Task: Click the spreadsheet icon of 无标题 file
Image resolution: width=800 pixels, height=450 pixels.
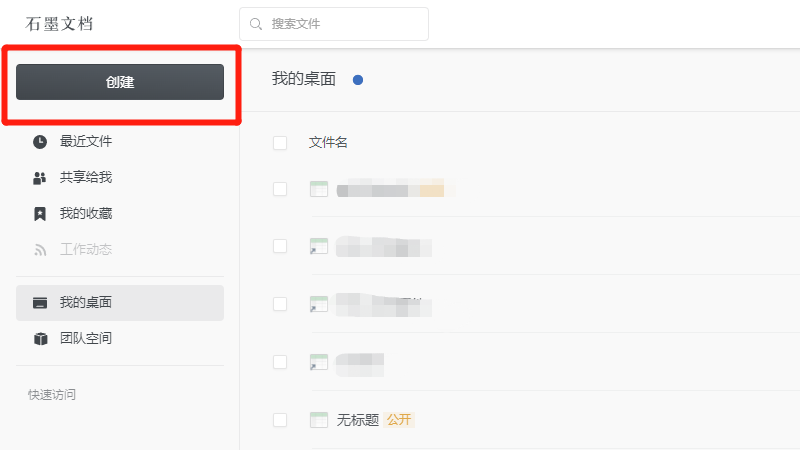Action: (x=319, y=420)
